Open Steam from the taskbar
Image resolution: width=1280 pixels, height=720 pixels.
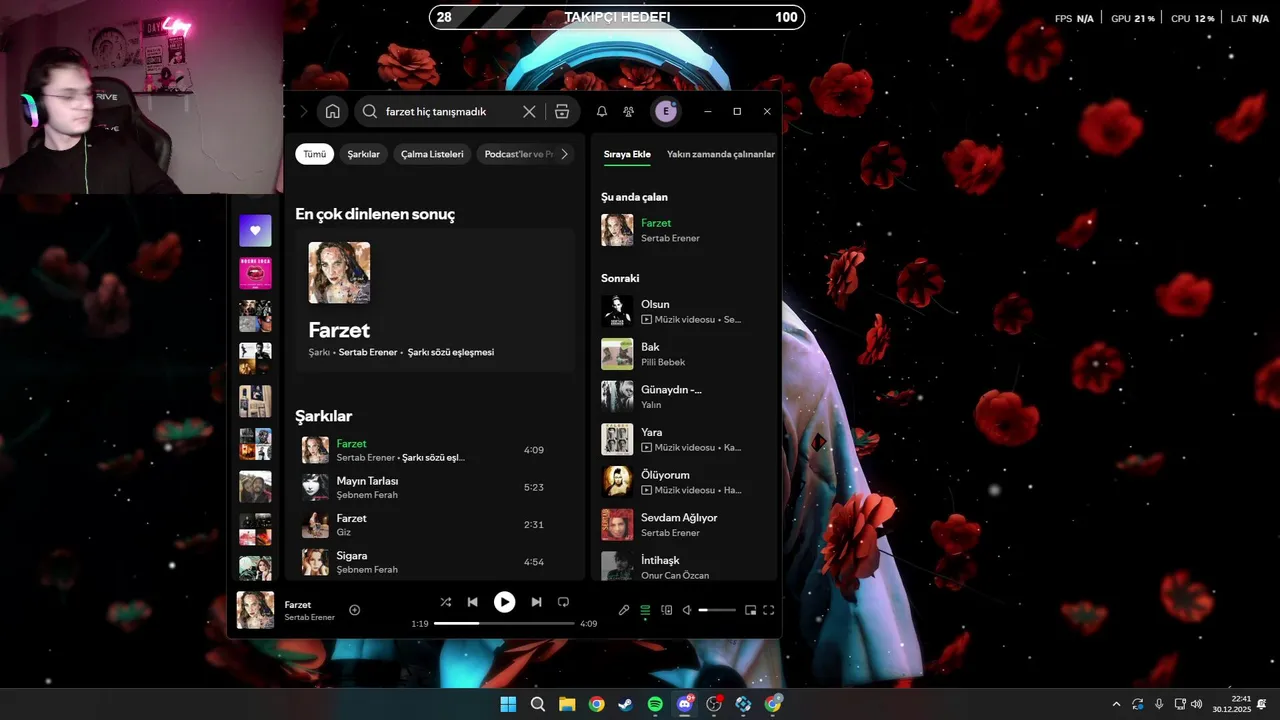click(x=625, y=704)
